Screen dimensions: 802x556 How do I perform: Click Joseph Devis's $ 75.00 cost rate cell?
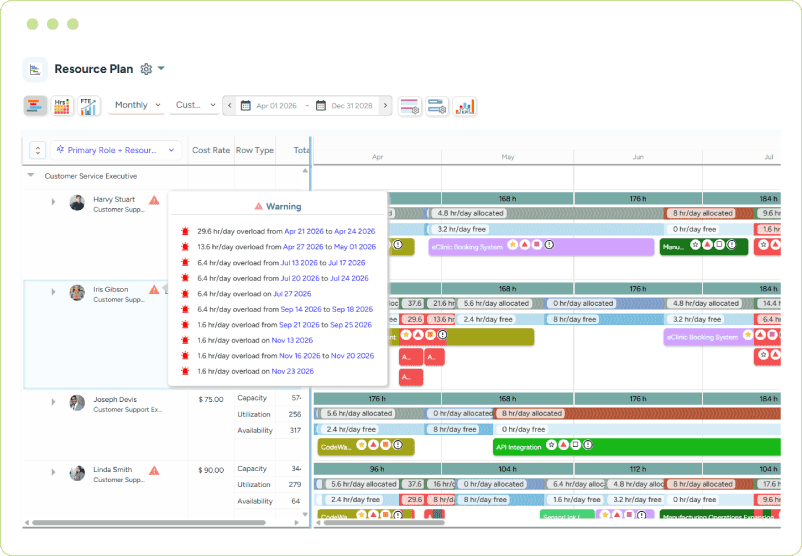click(x=211, y=399)
